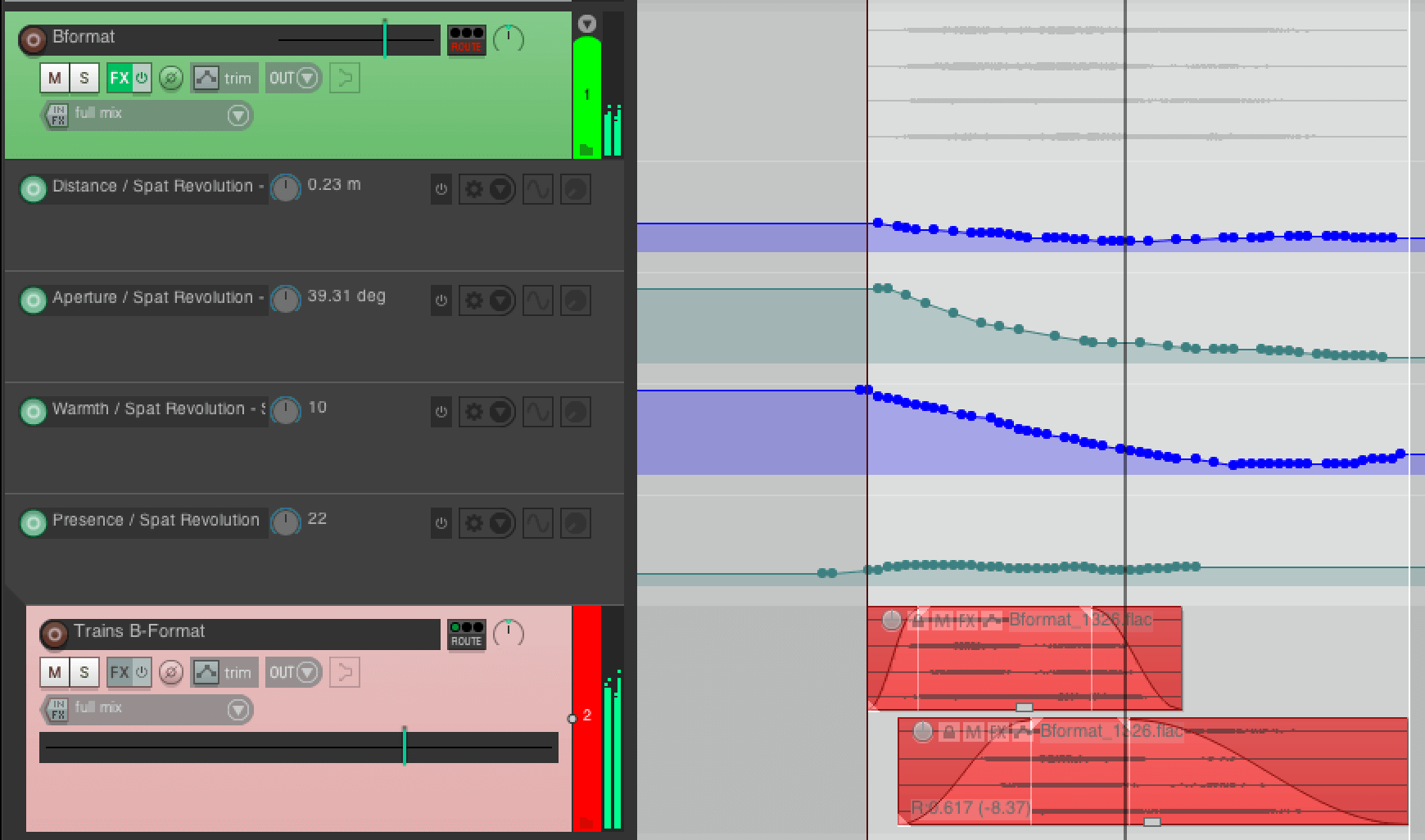Arm the Warmth envelope

pos(33,411)
